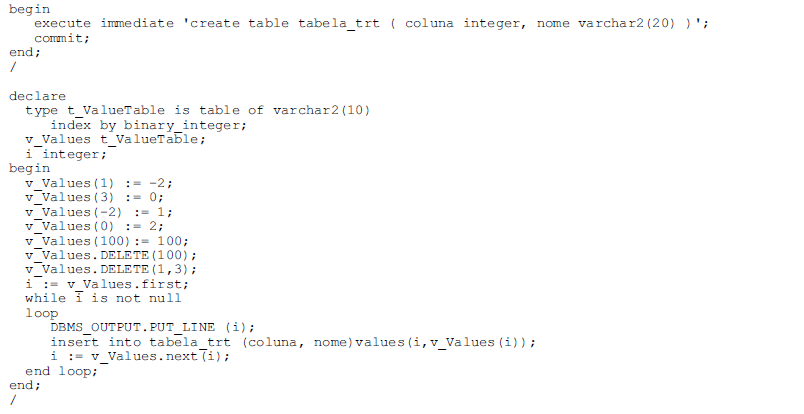Click the 'v_Values(100):= 100;' assignment

click(x=107, y=241)
